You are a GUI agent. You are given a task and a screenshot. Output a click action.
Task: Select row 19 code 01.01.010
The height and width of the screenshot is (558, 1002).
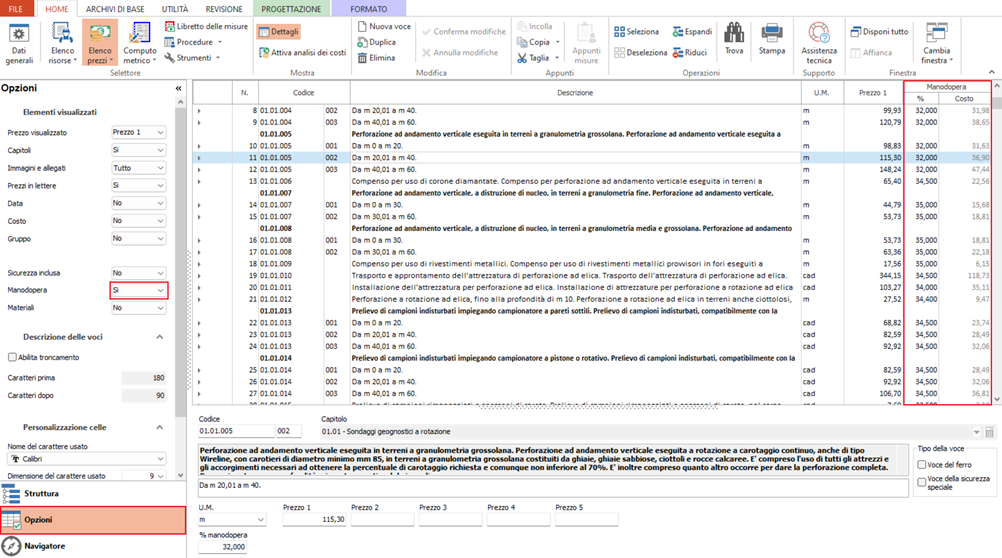pyautogui.click(x=498, y=275)
